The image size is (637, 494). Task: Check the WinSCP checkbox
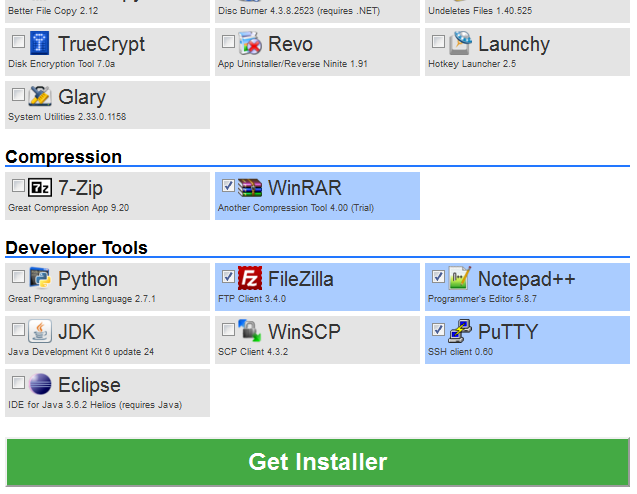(228, 329)
